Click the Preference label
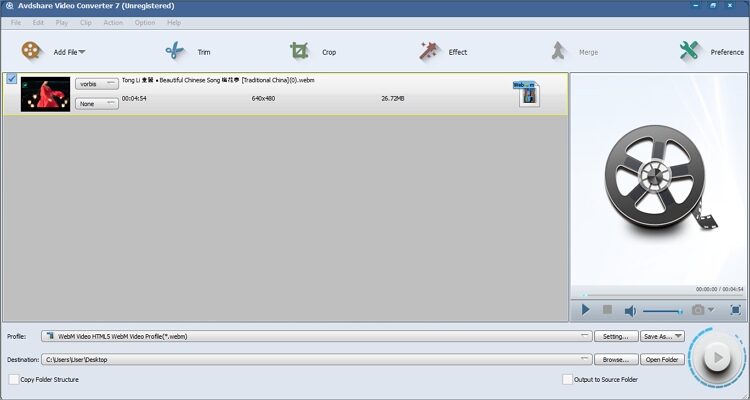The height and width of the screenshot is (400, 750). tap(727, 52)
